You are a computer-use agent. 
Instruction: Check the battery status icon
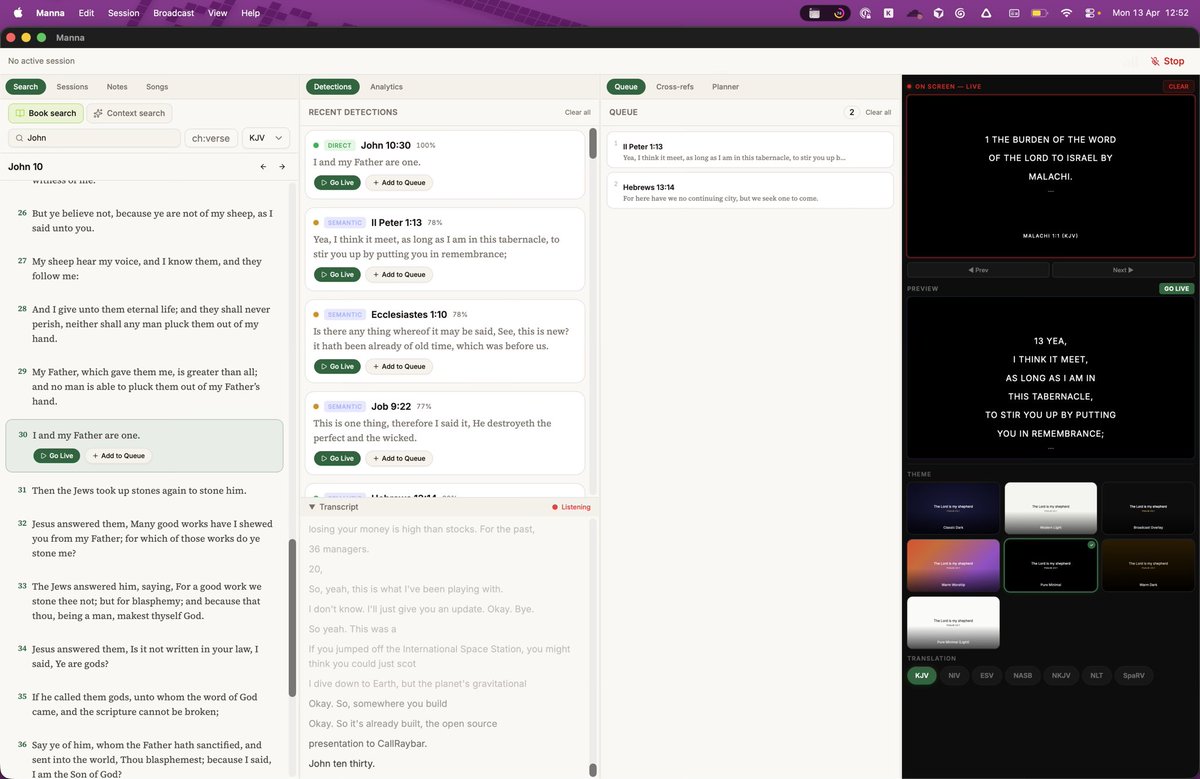[1040, 13]
